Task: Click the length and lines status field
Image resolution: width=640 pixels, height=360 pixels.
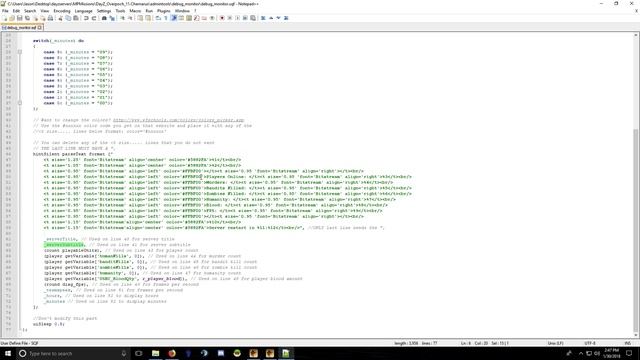Action: pos(416,343)
